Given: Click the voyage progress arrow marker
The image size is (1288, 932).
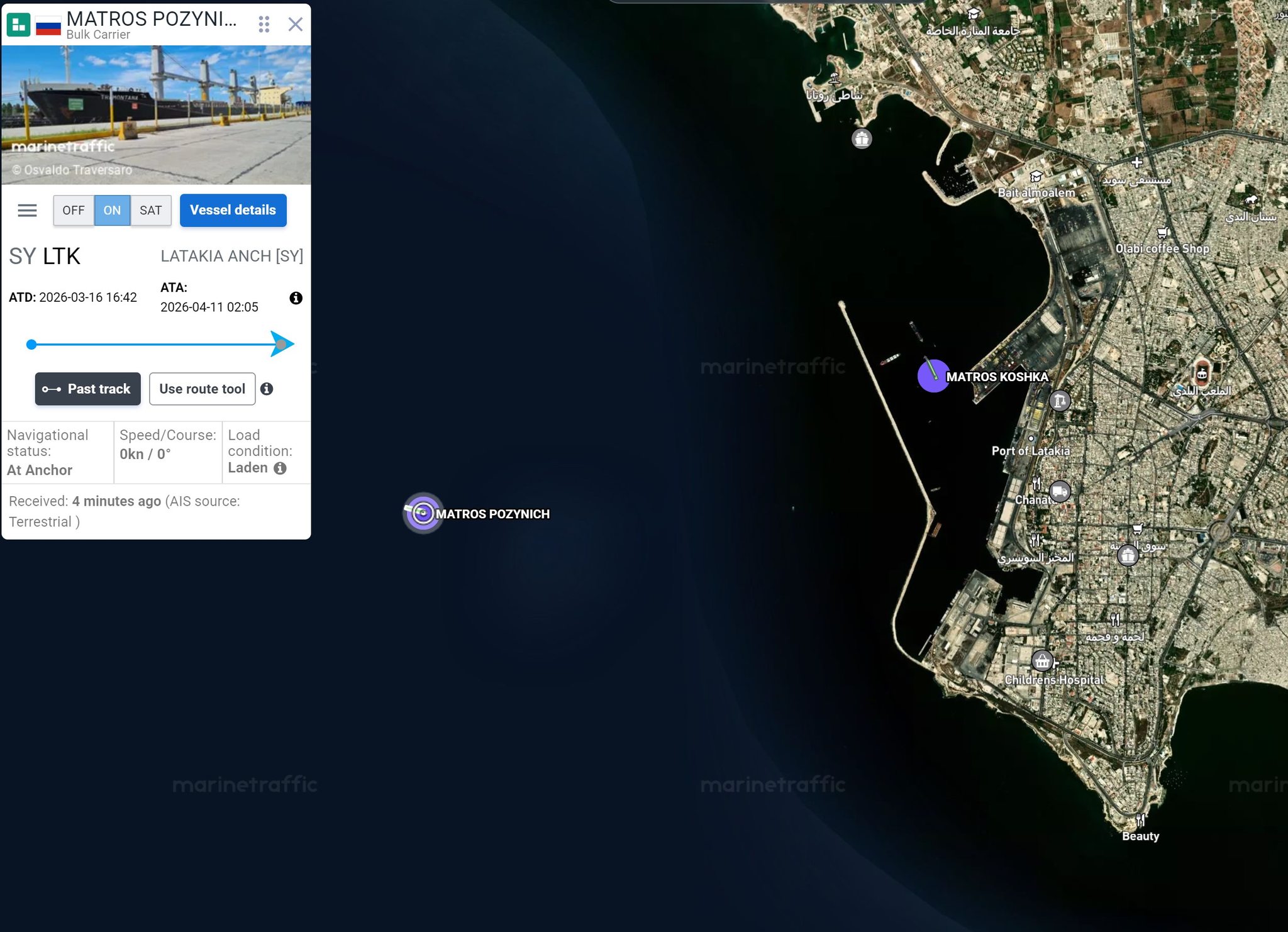Looking at the screenshot, I should coord(281,344).
